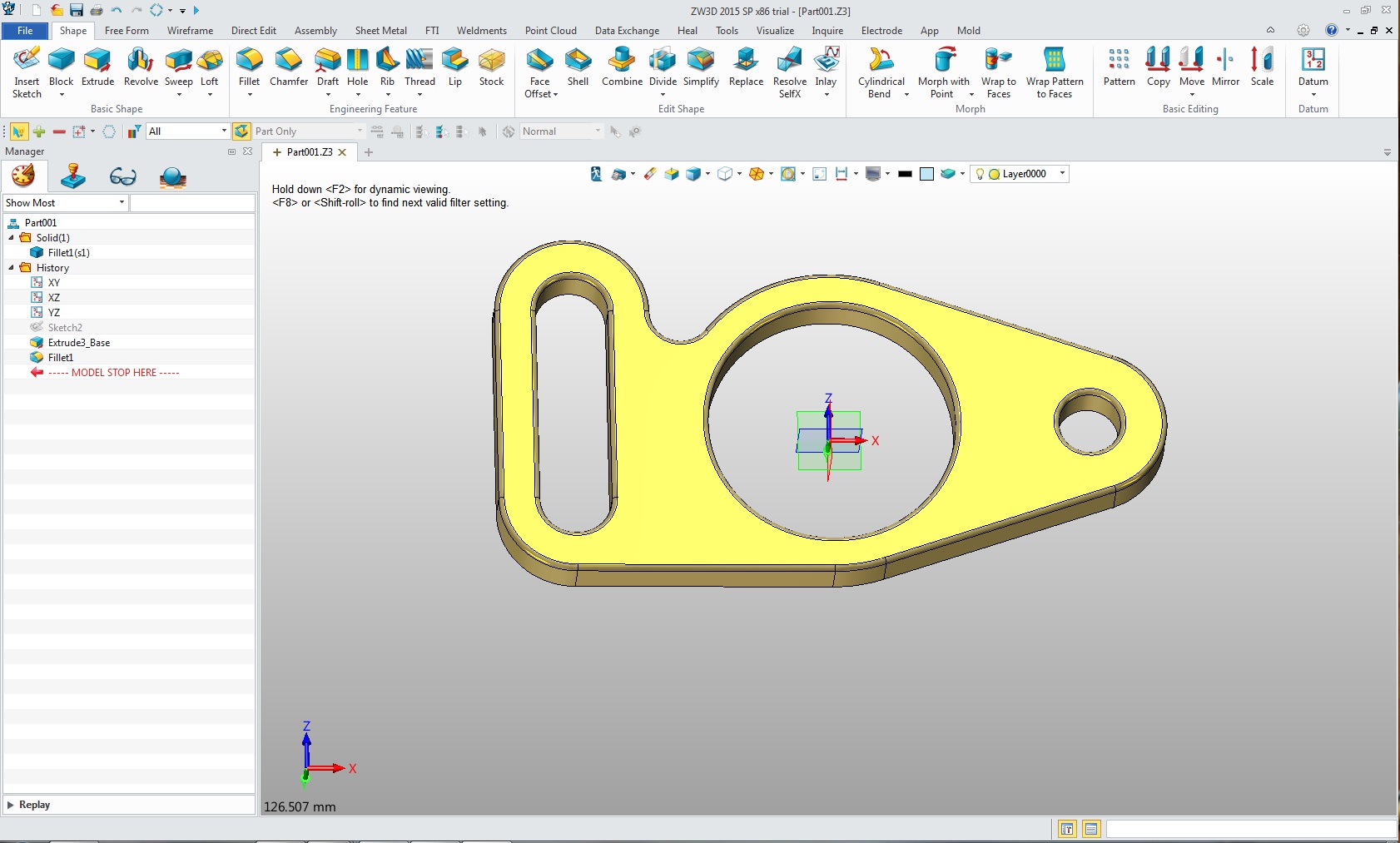The image size is (1400, 843).
Task: Click the light blue face color swatch
Action: [x=926, y=174]
